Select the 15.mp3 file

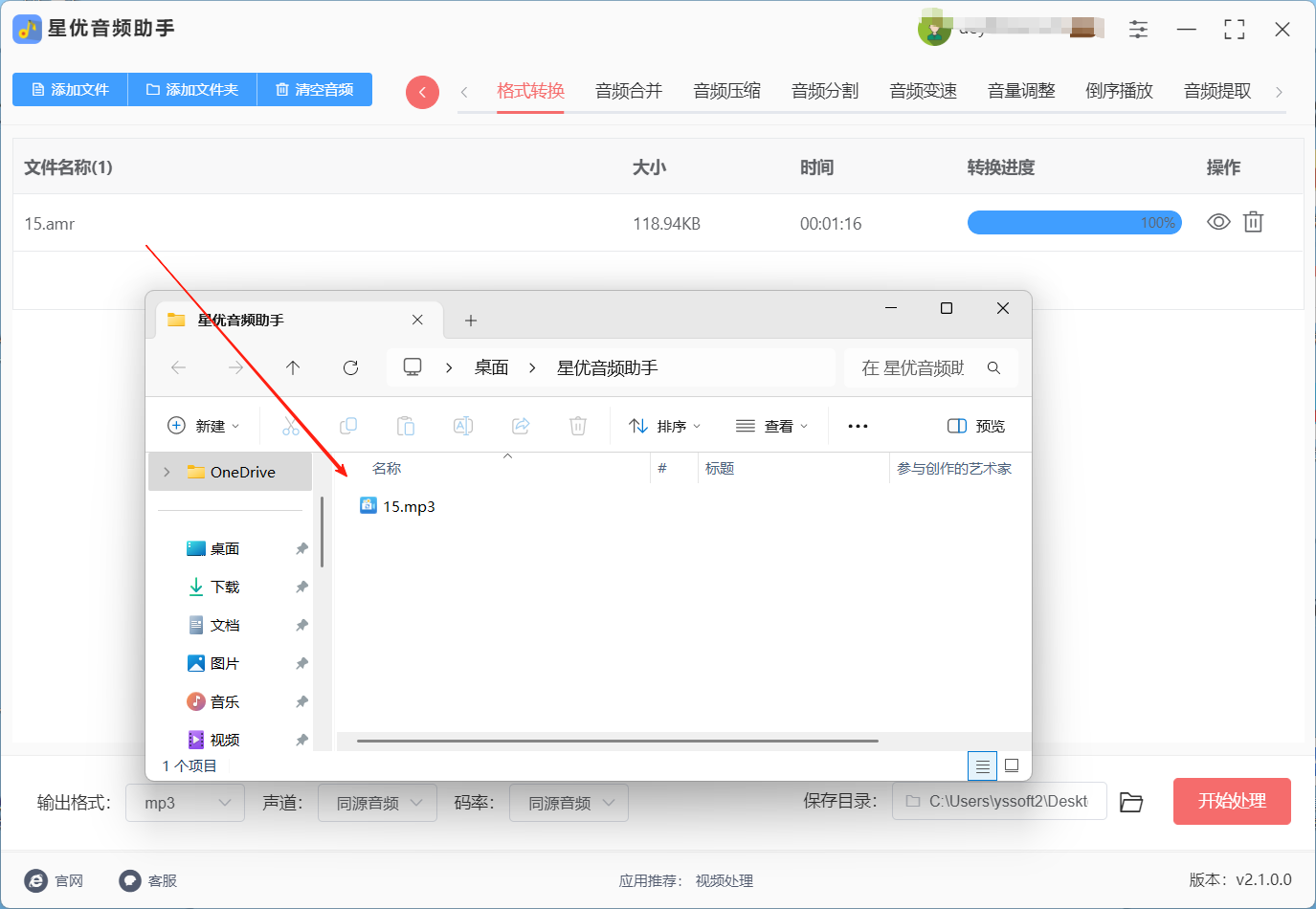click(x=397, y=506)
